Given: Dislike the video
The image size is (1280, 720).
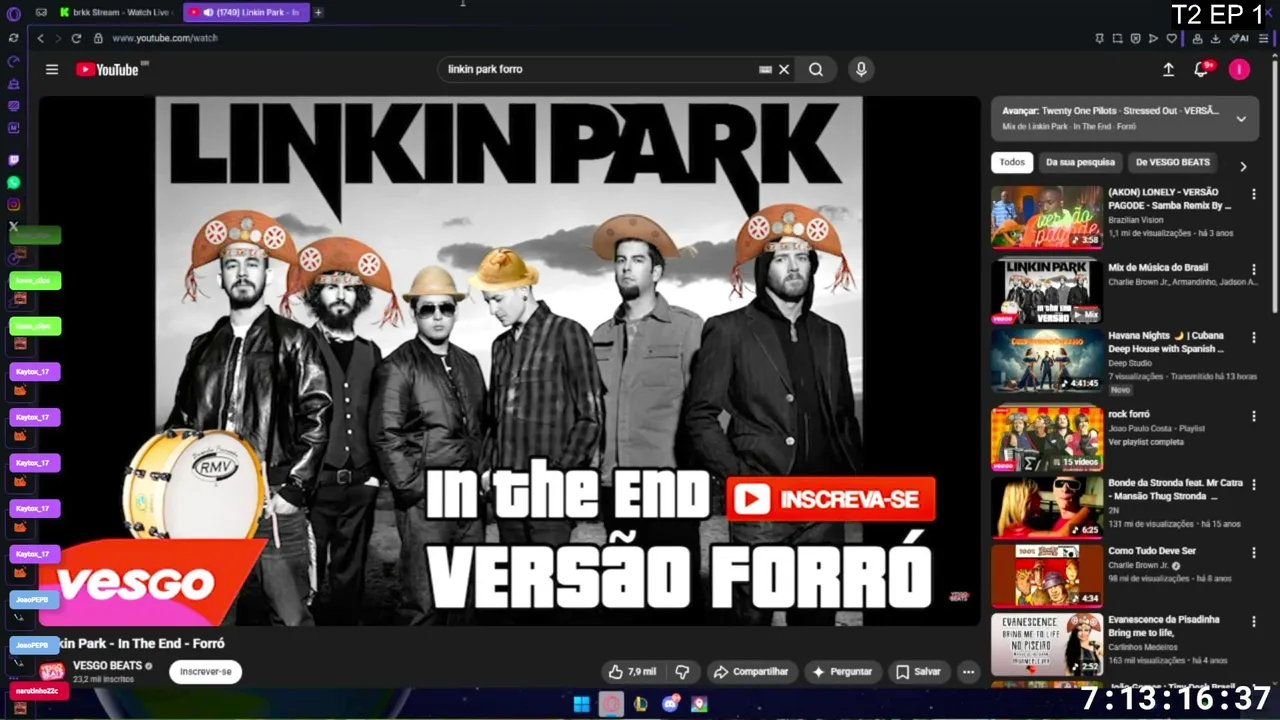Looking at the screenshot, I should pyautogui.click(x=683, y=672).
